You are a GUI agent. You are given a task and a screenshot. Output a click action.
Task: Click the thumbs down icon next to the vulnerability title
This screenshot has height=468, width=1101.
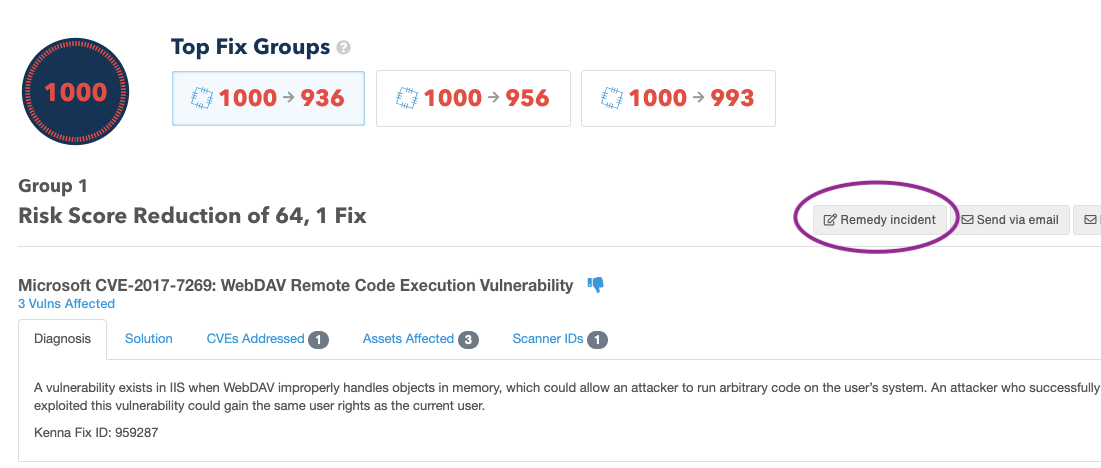[x=596, y=285]
